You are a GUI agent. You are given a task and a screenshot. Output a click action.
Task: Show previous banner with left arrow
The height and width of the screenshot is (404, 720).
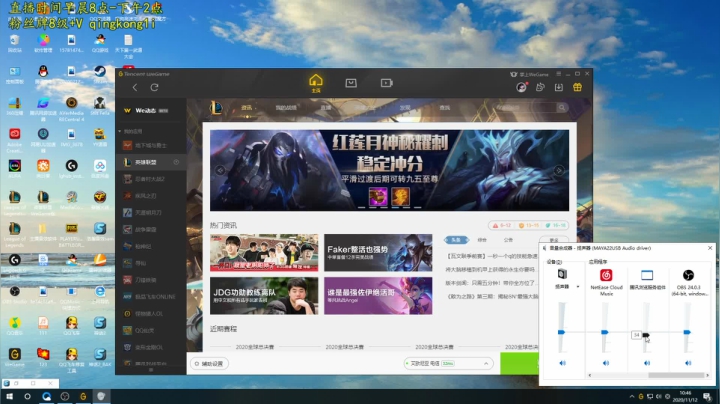pyautogui.click(x=220, y=170)
